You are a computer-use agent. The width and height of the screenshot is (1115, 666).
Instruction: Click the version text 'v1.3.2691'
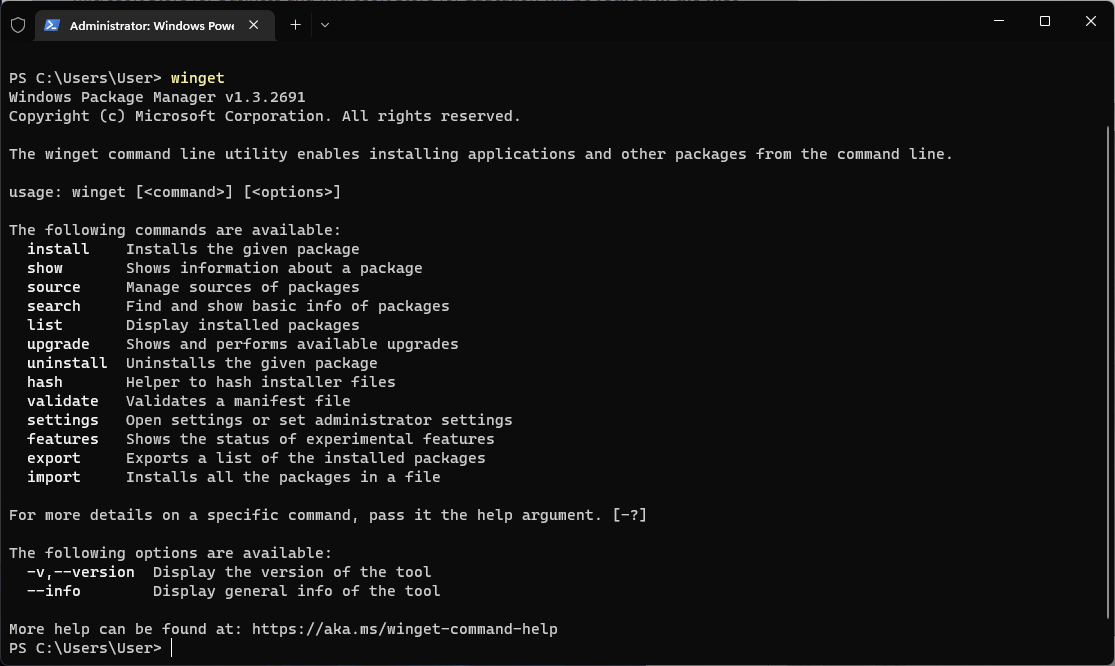(265, 97)
